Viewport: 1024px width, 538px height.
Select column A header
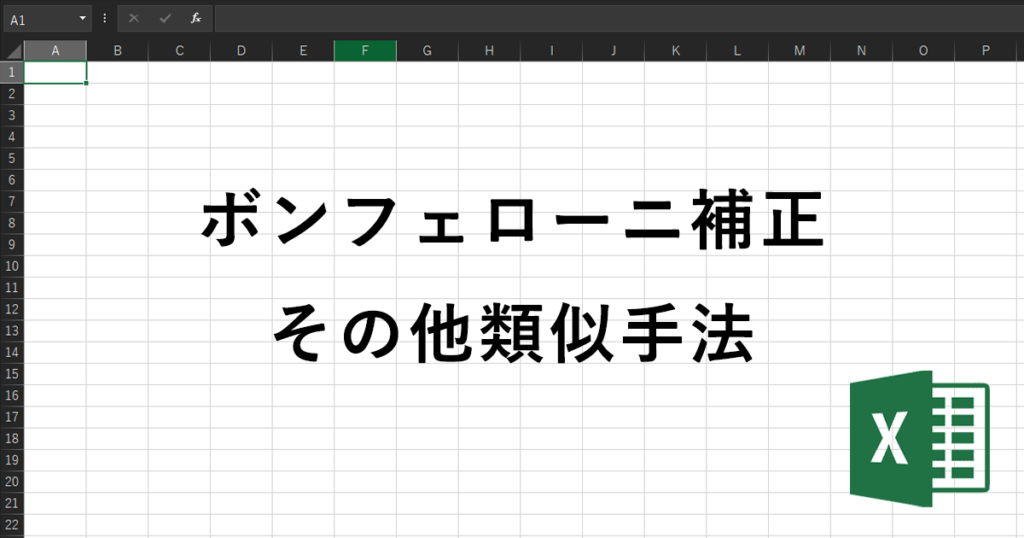click(x=55, y=51)
